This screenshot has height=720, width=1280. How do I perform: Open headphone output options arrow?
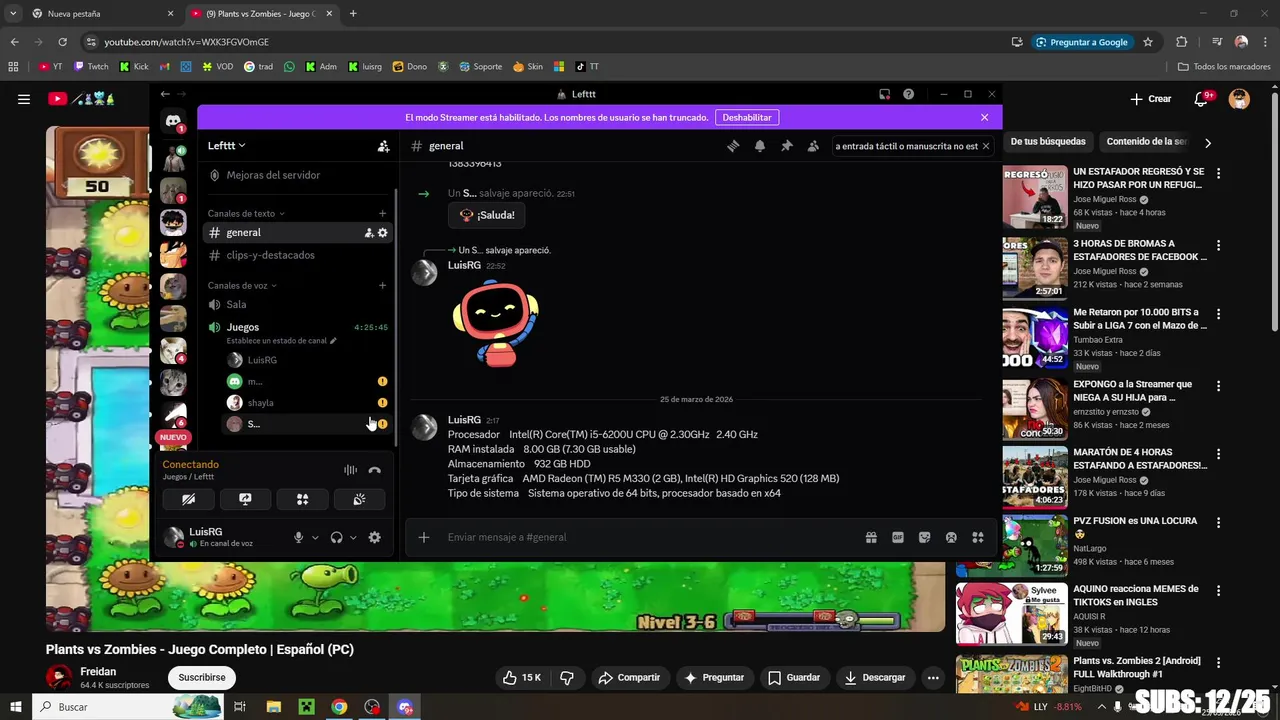click(353, 537)
